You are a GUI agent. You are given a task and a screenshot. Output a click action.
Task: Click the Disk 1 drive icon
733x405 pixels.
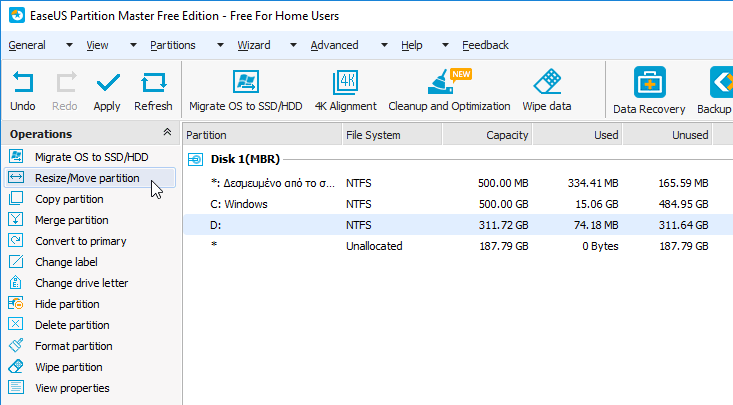(x=195, y=159)
